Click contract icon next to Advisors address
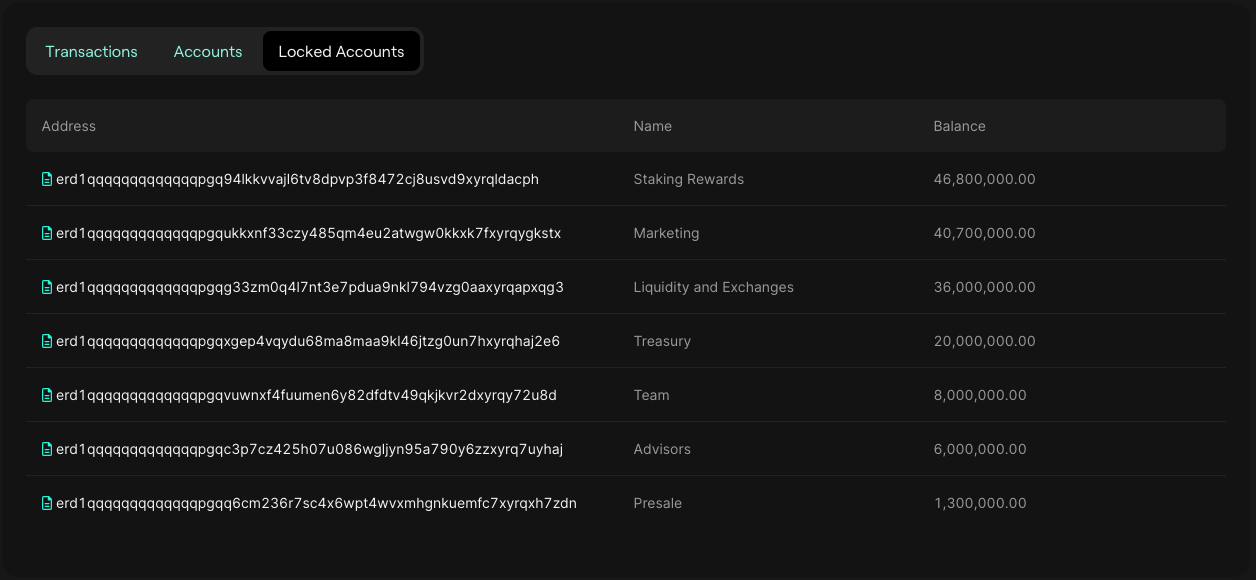1256x580 pixels. (47, 449)
